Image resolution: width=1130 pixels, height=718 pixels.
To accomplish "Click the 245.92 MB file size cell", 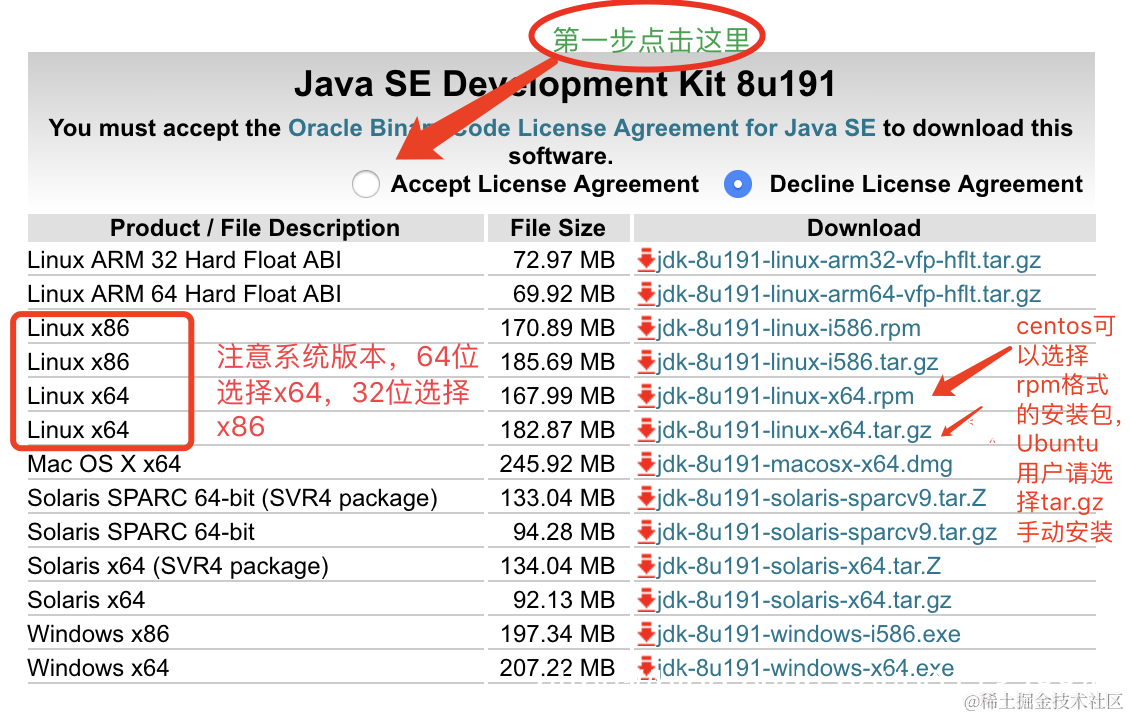I will click(x=558, y=464).
